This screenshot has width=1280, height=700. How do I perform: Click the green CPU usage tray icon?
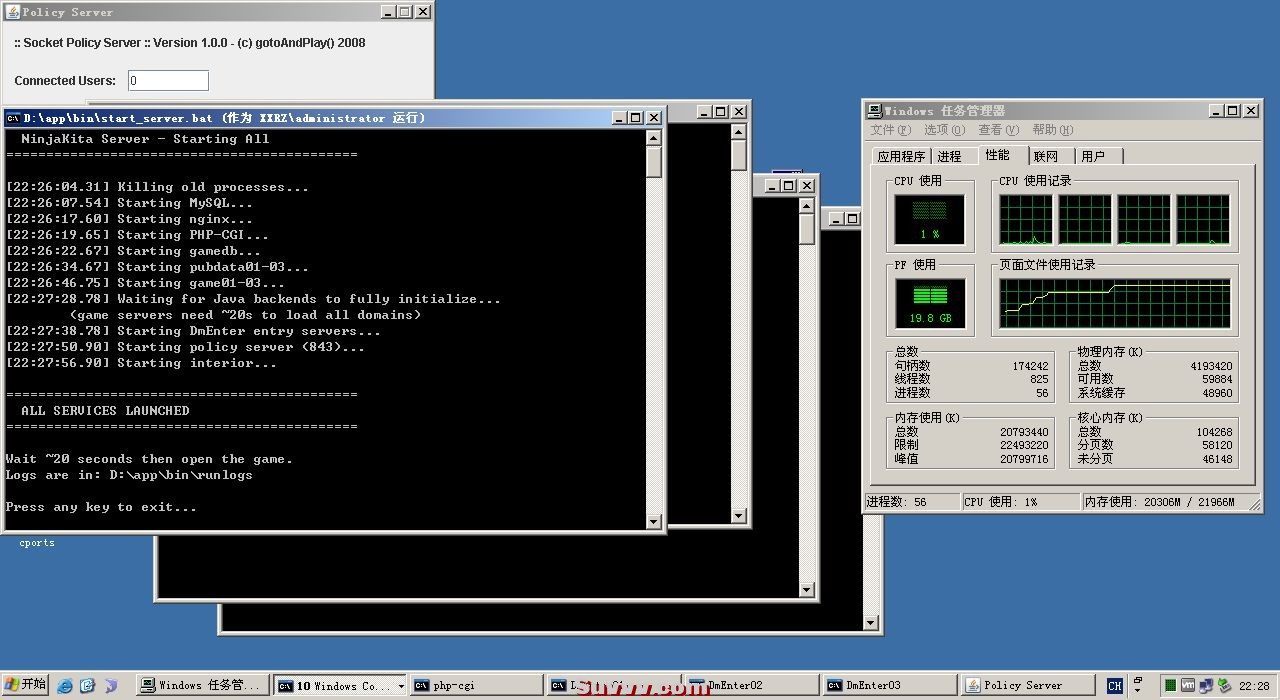pyautogui.click(x=1170, y=686)
